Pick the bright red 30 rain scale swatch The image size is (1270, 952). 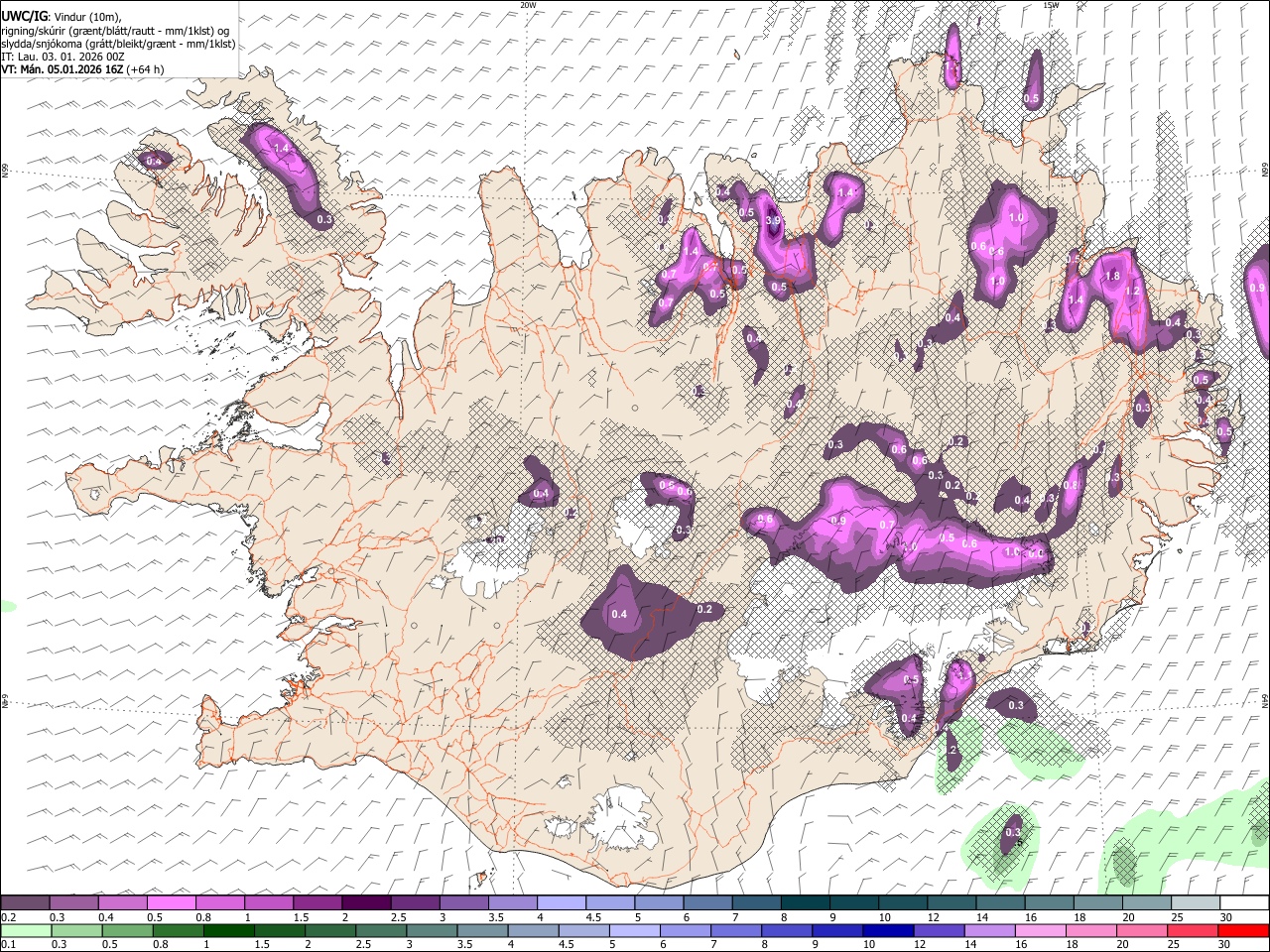click(x=1242, y=931)
